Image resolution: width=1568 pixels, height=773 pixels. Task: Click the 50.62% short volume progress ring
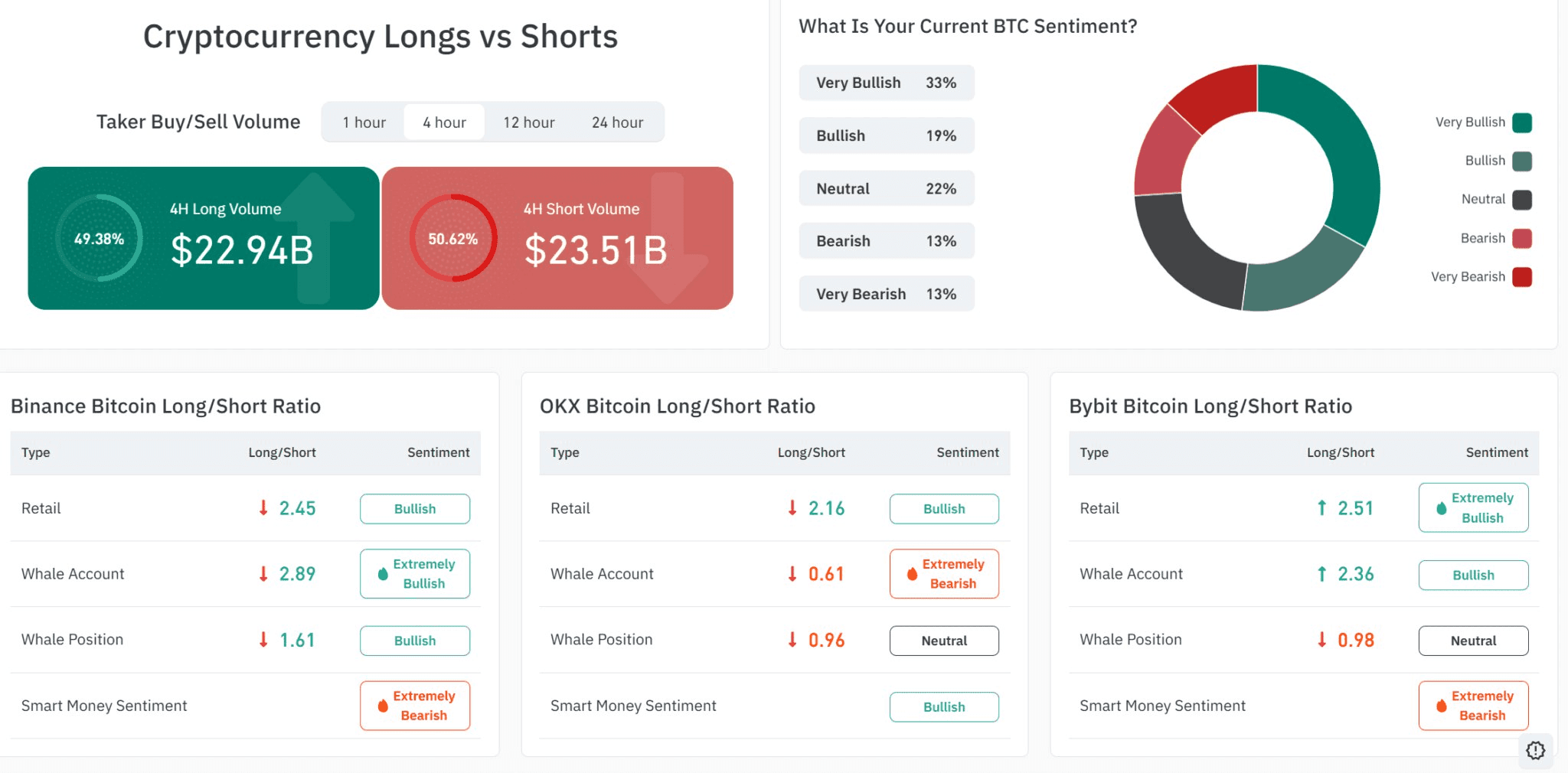tap(452, 239)
